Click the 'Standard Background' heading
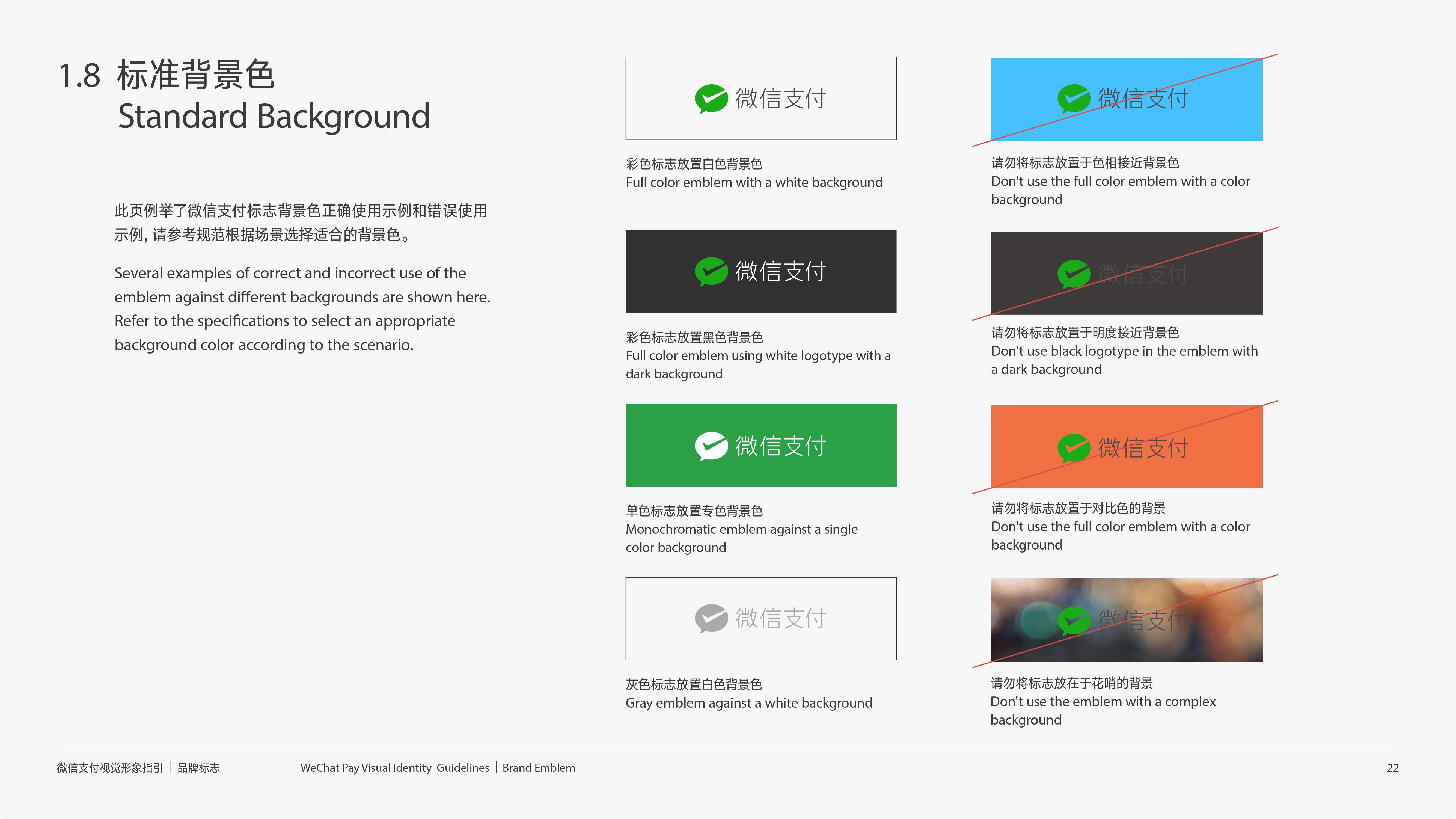The image size is (1456, 819). [x=274, y=116]
